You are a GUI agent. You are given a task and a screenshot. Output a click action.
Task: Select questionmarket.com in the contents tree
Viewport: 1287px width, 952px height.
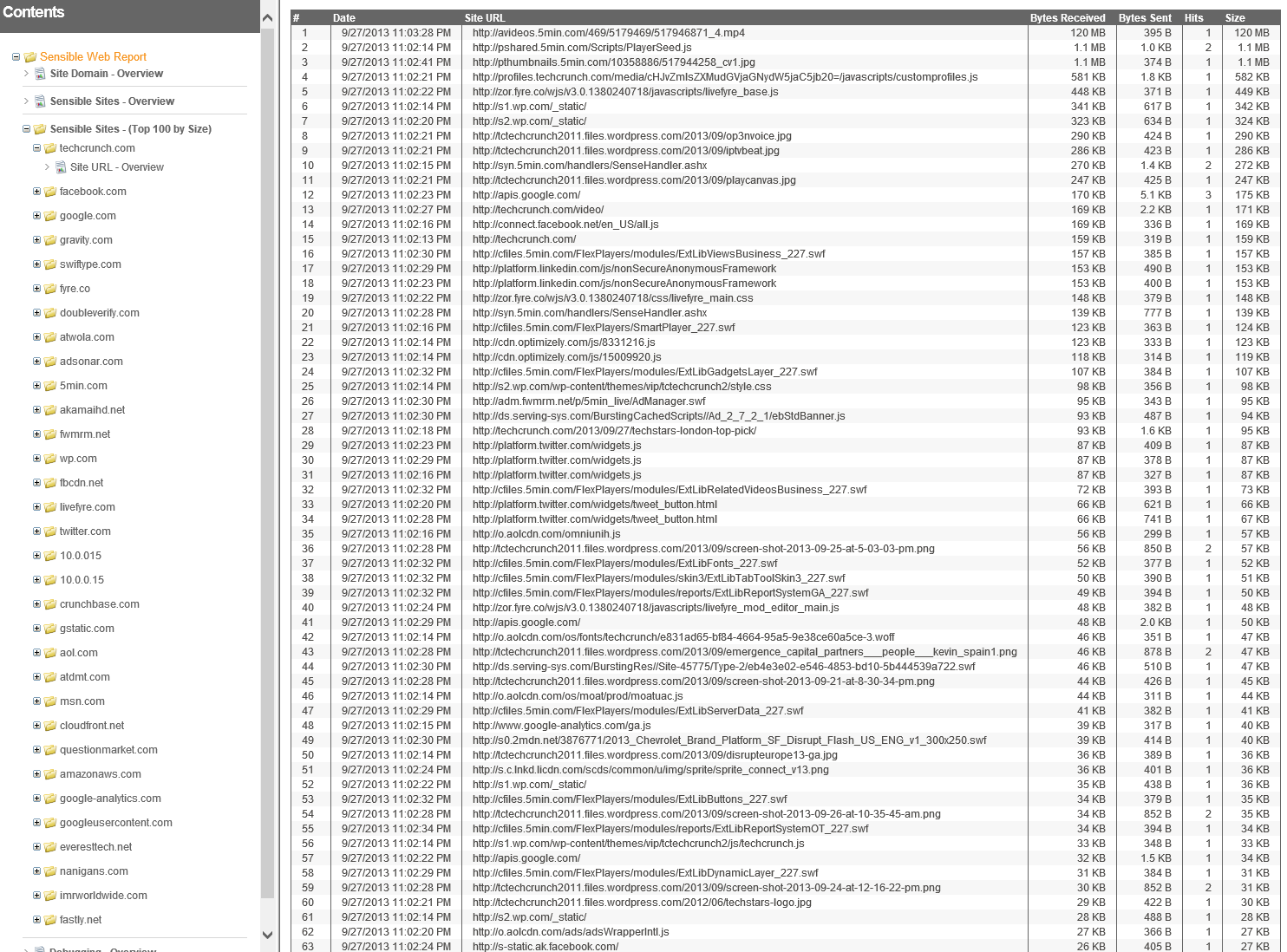[x=108, y=750]
